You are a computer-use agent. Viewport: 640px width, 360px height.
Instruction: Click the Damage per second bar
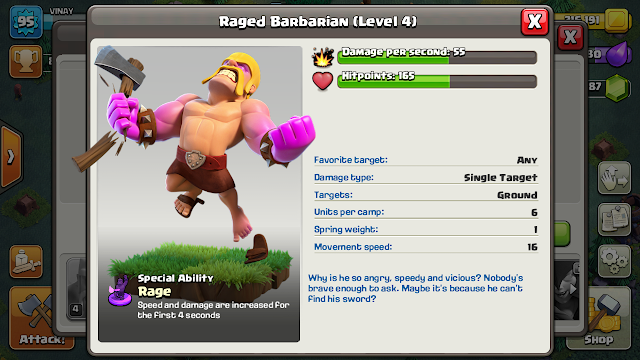point(437,57)
